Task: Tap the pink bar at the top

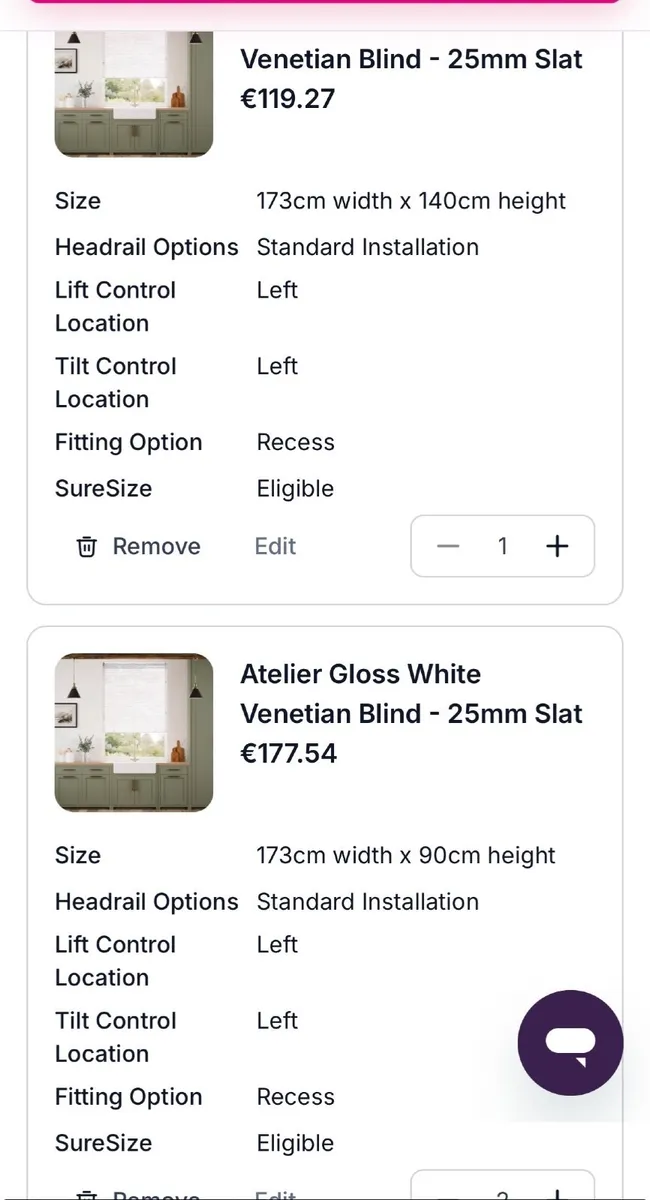Action: (x=325, y=3)
